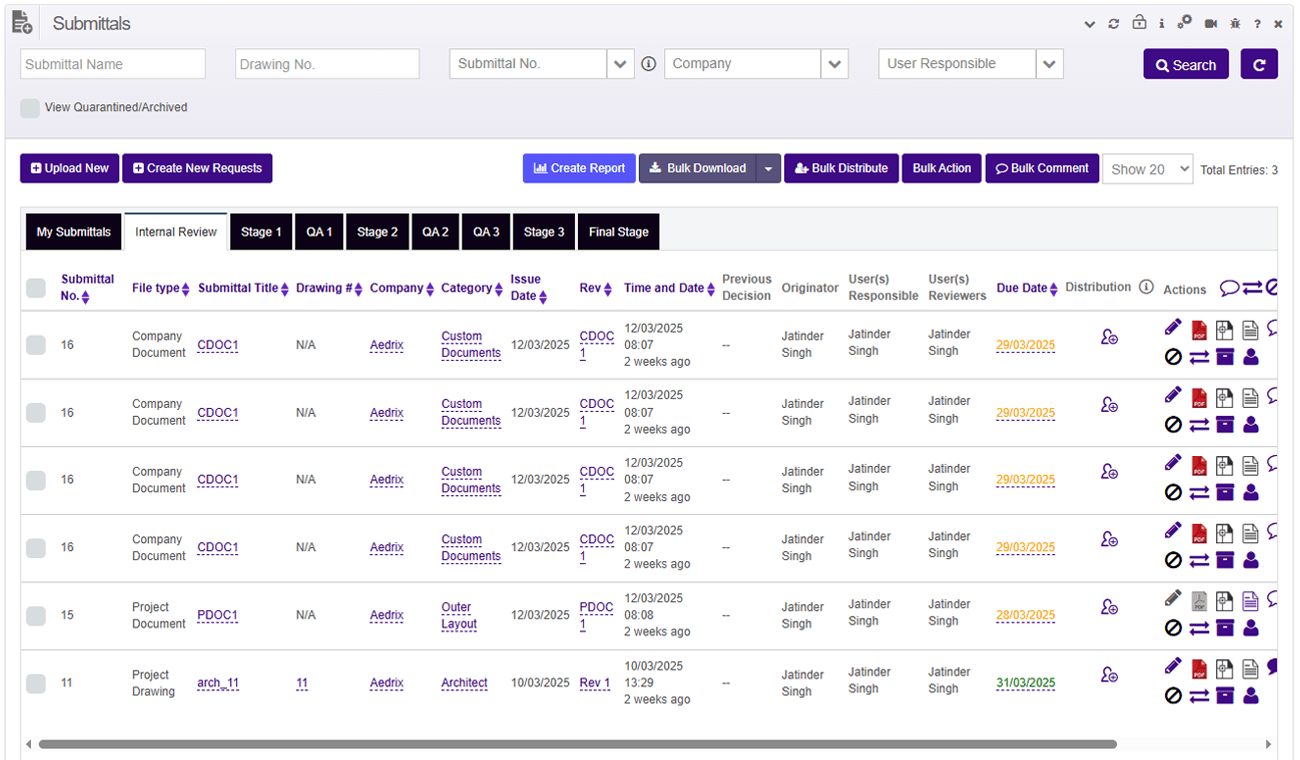1300x760 pixels.
Task: Add distribution user for arch_11 row
Action: [1109, 675]
